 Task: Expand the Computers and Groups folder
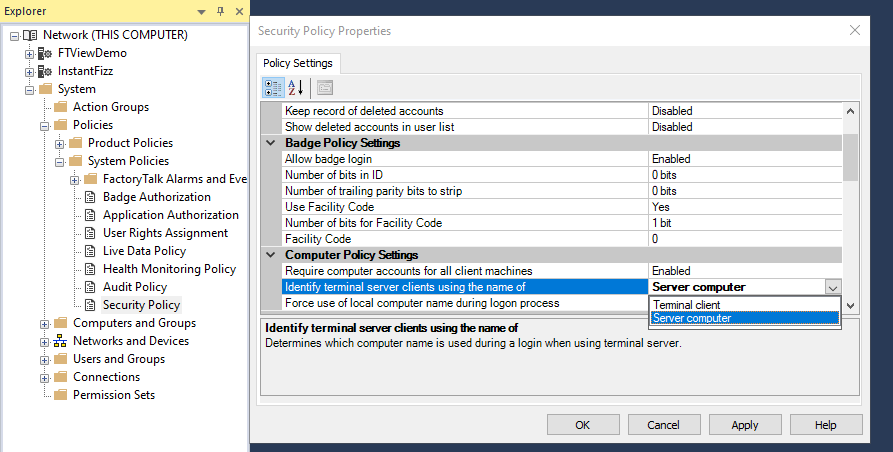(x=44, y=323)
